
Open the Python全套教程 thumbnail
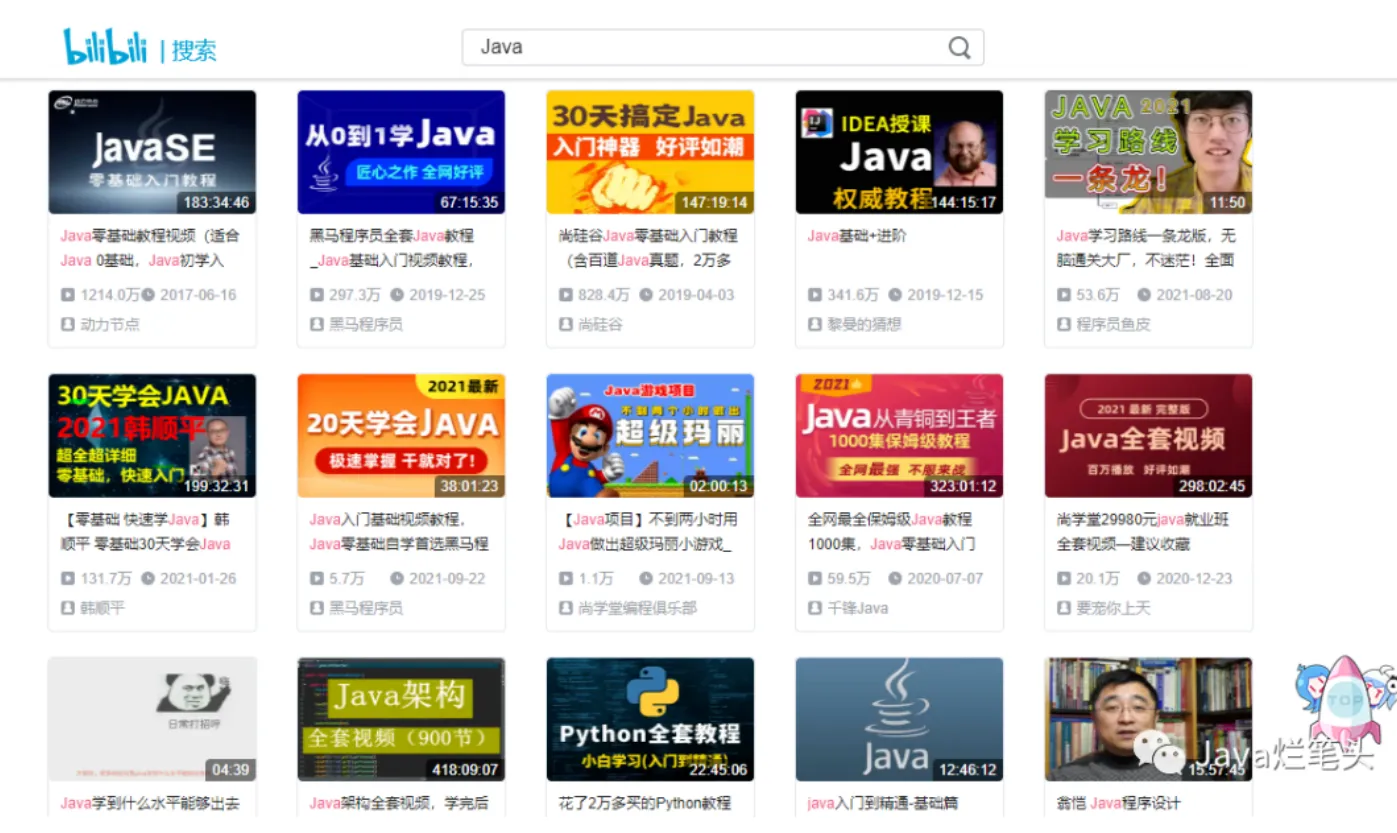tap(650, 719)
